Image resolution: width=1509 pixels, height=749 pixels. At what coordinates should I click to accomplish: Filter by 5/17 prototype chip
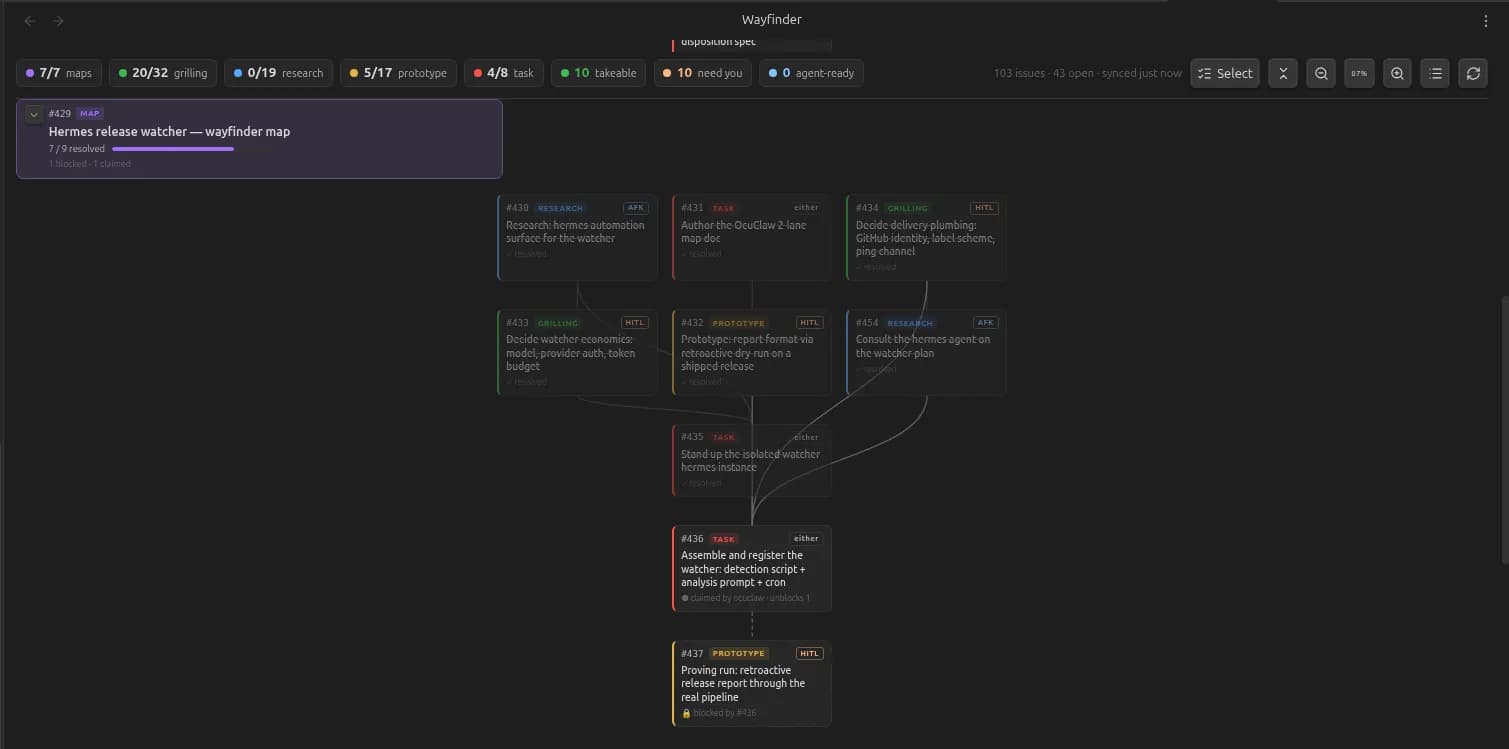(398, 73)
